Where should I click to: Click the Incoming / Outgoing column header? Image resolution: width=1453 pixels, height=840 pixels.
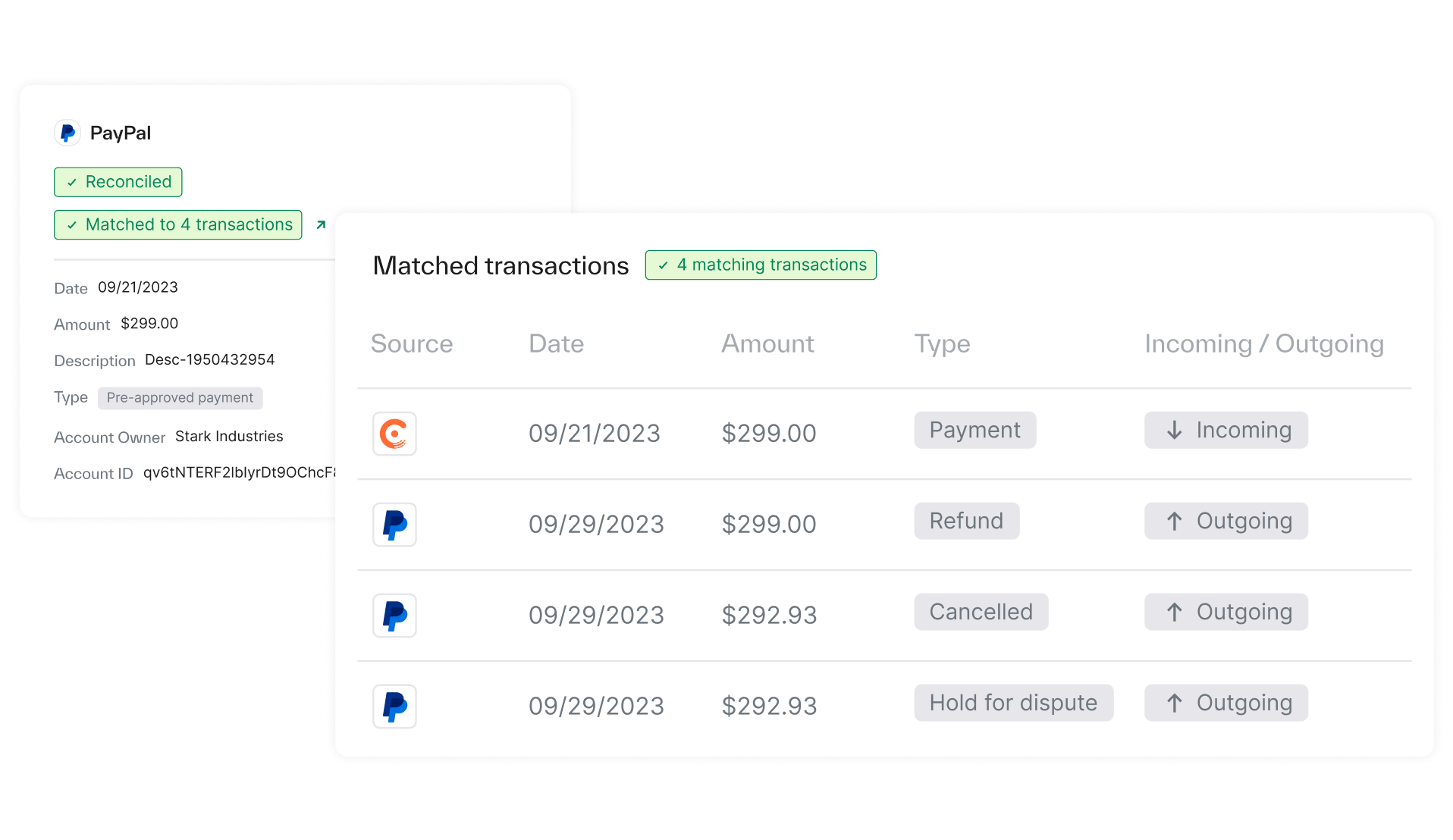point(1263,344)
